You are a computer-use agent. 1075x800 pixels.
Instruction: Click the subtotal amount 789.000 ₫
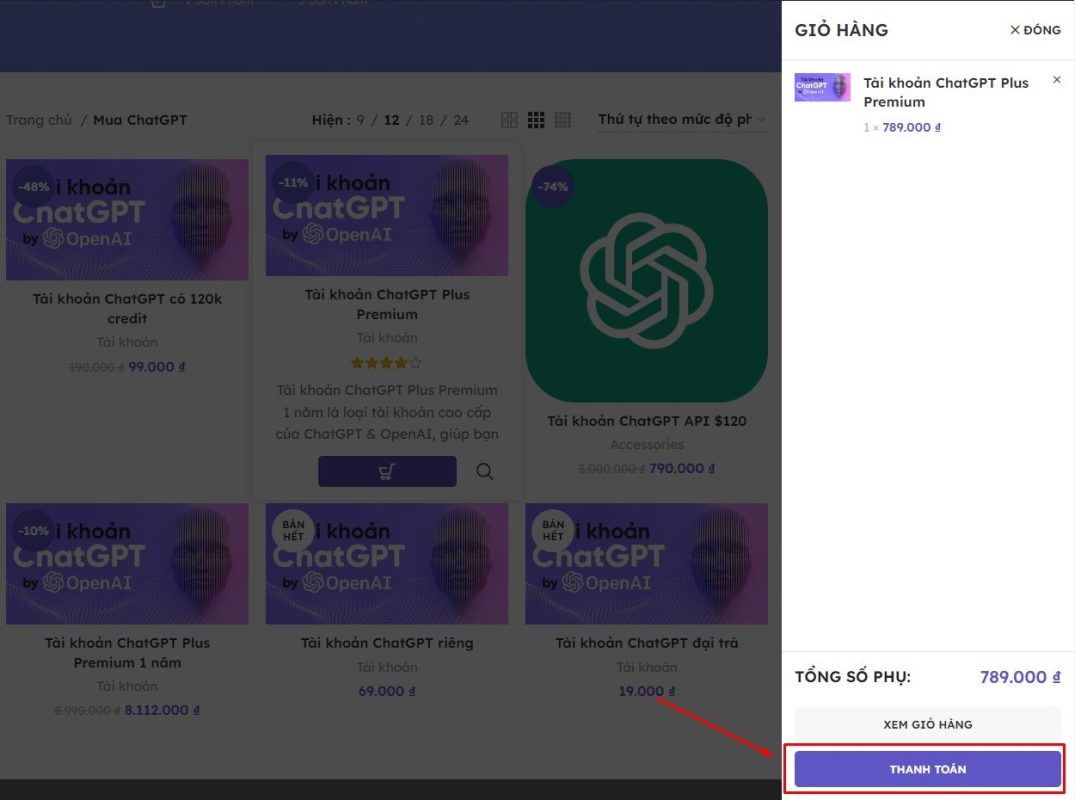(1020, 677)
